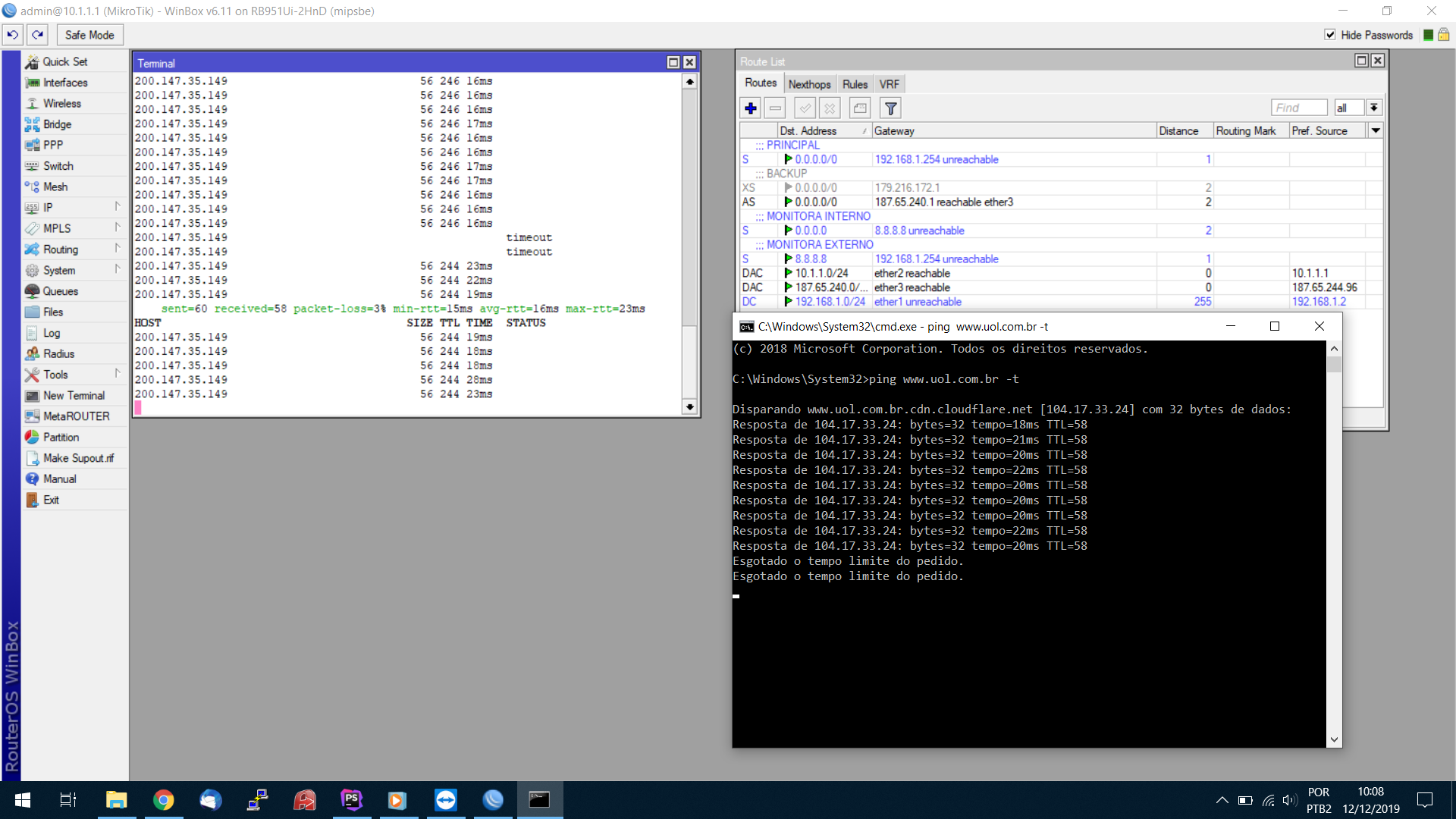Switch to the Nexthops tab
Viewport: 1456px width, 819px height.
point(809,84)
